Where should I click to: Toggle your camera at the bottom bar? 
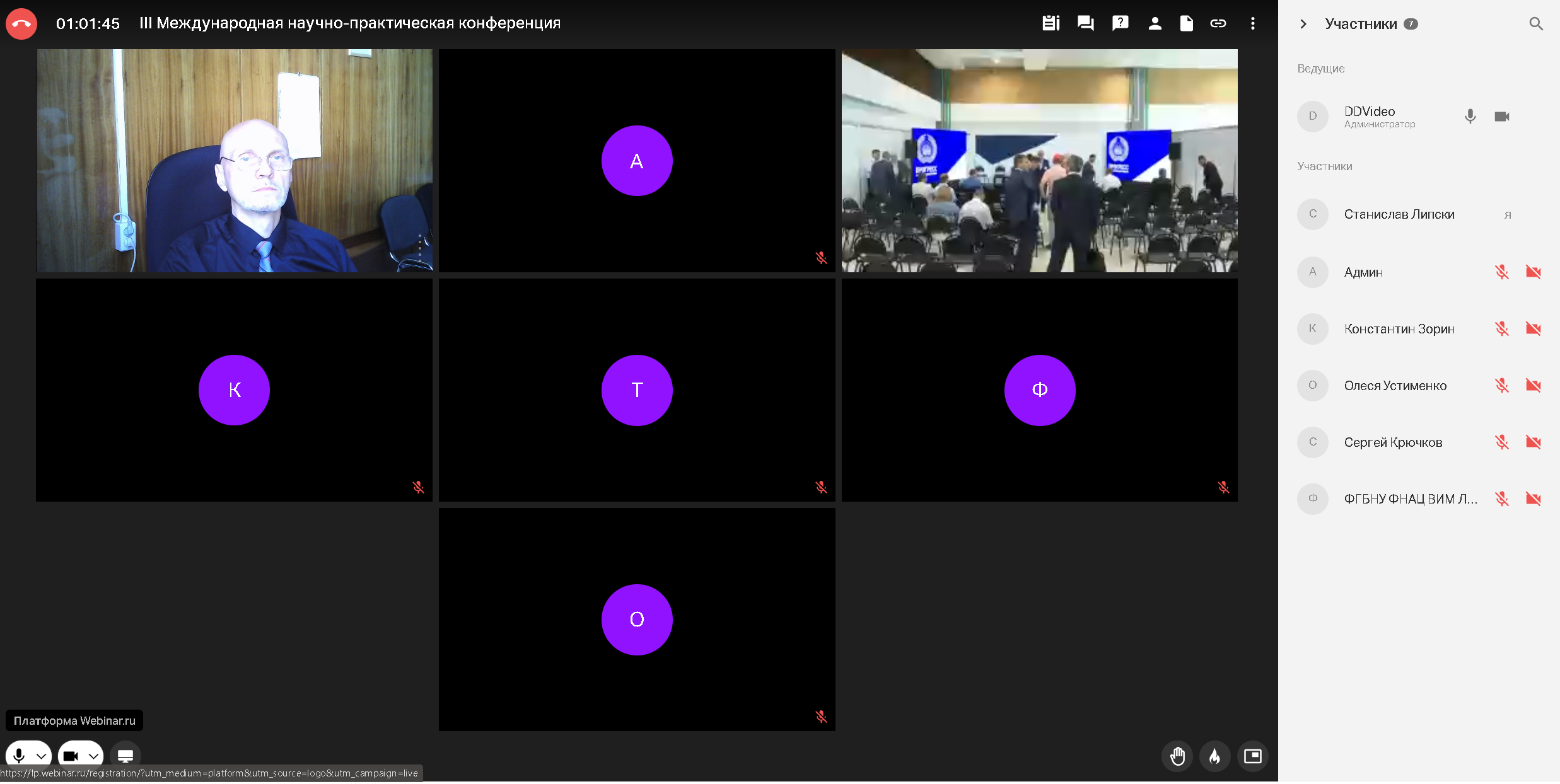pyautogui.click(x=71, y=755)
